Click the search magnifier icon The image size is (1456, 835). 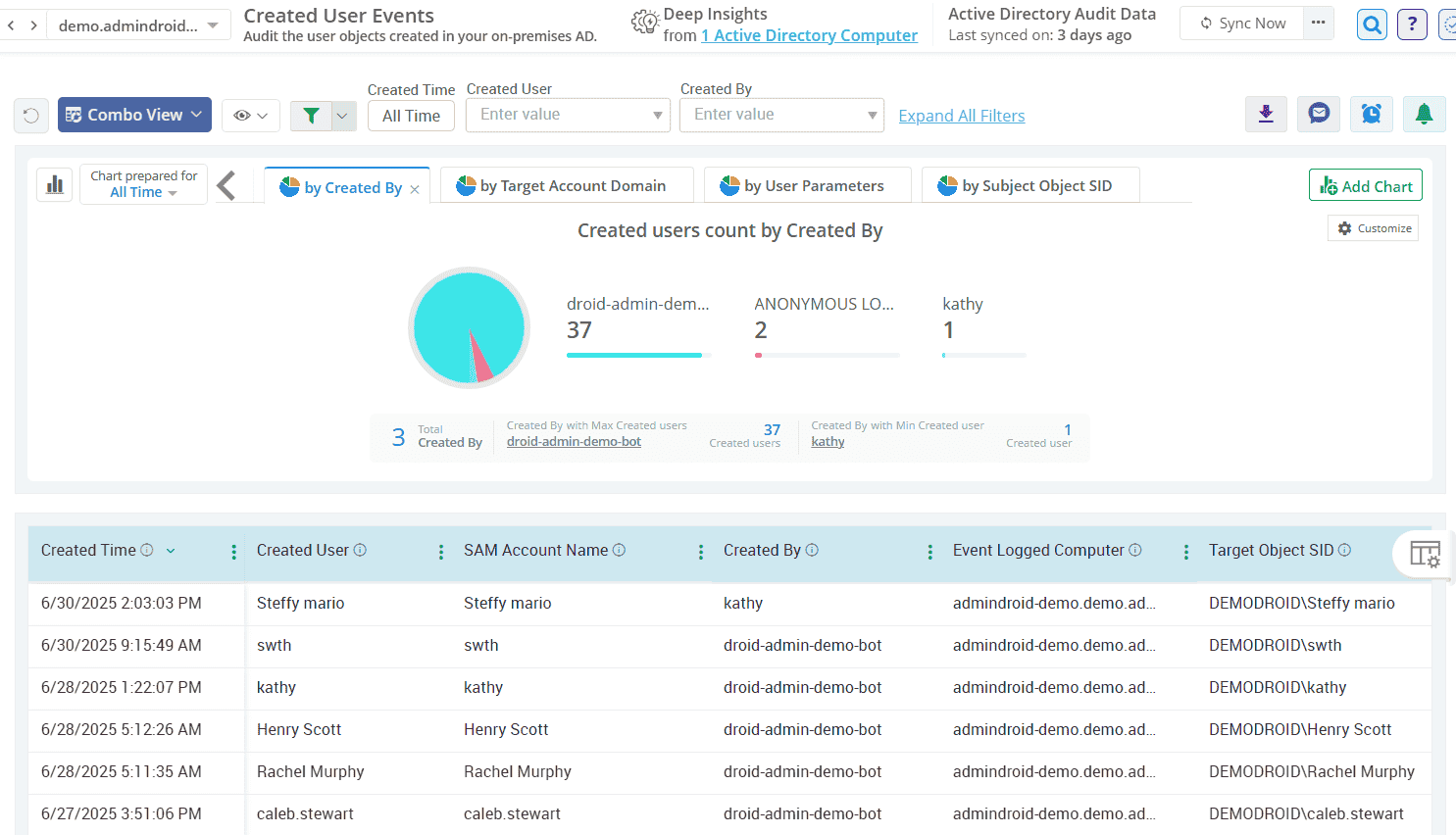1372,25
